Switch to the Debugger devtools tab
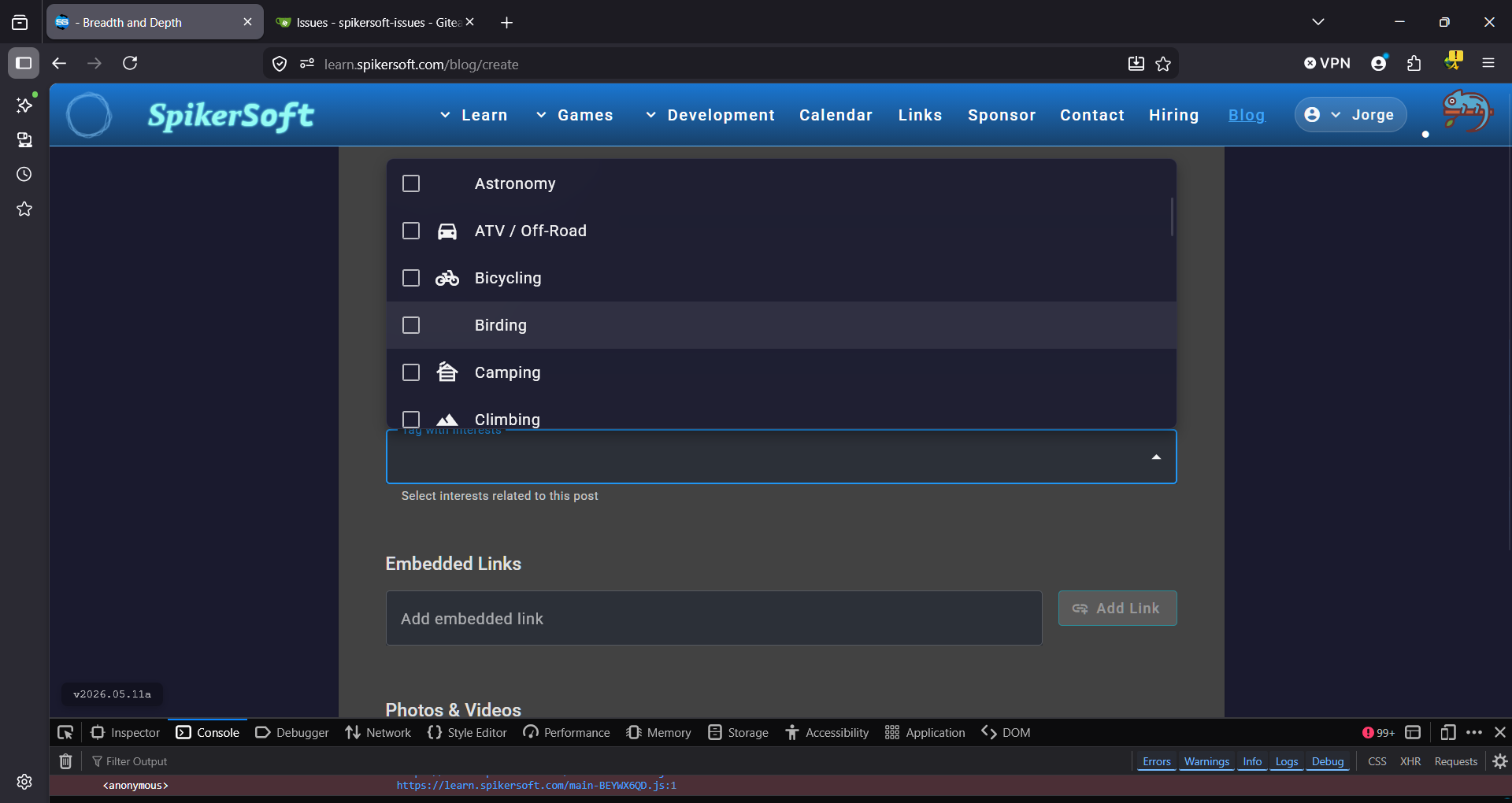 click(292, 733)
